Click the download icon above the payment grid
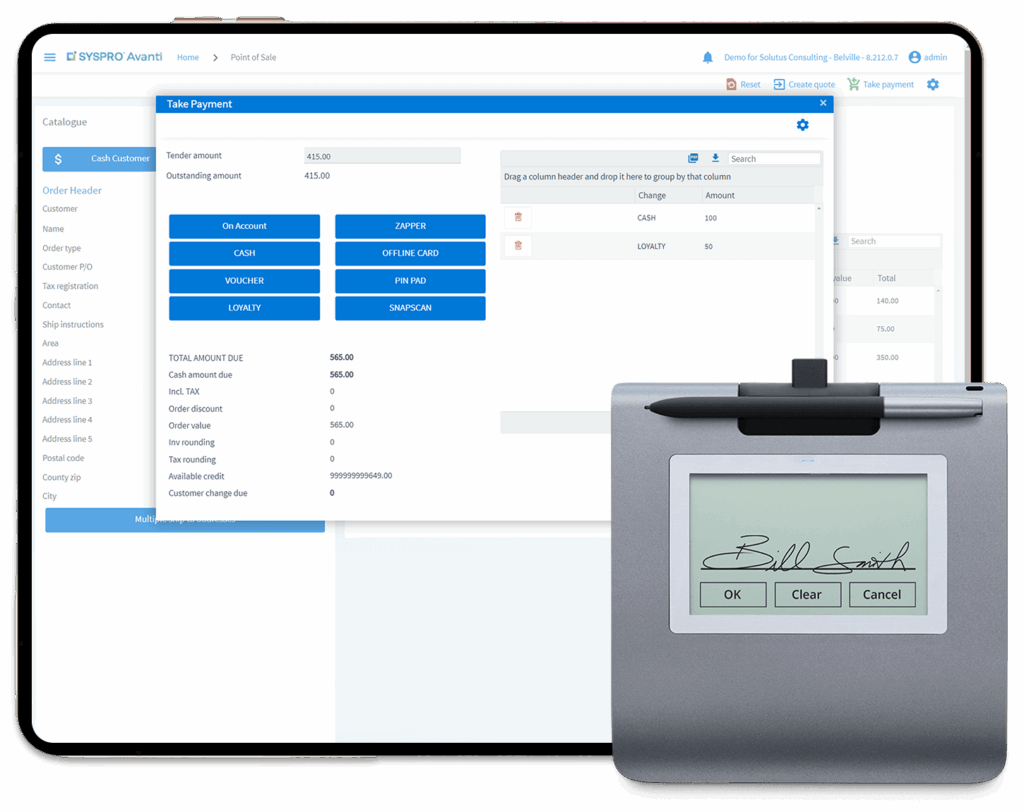Viewport: 1024px width, 812px height. [x=716, y=157]
